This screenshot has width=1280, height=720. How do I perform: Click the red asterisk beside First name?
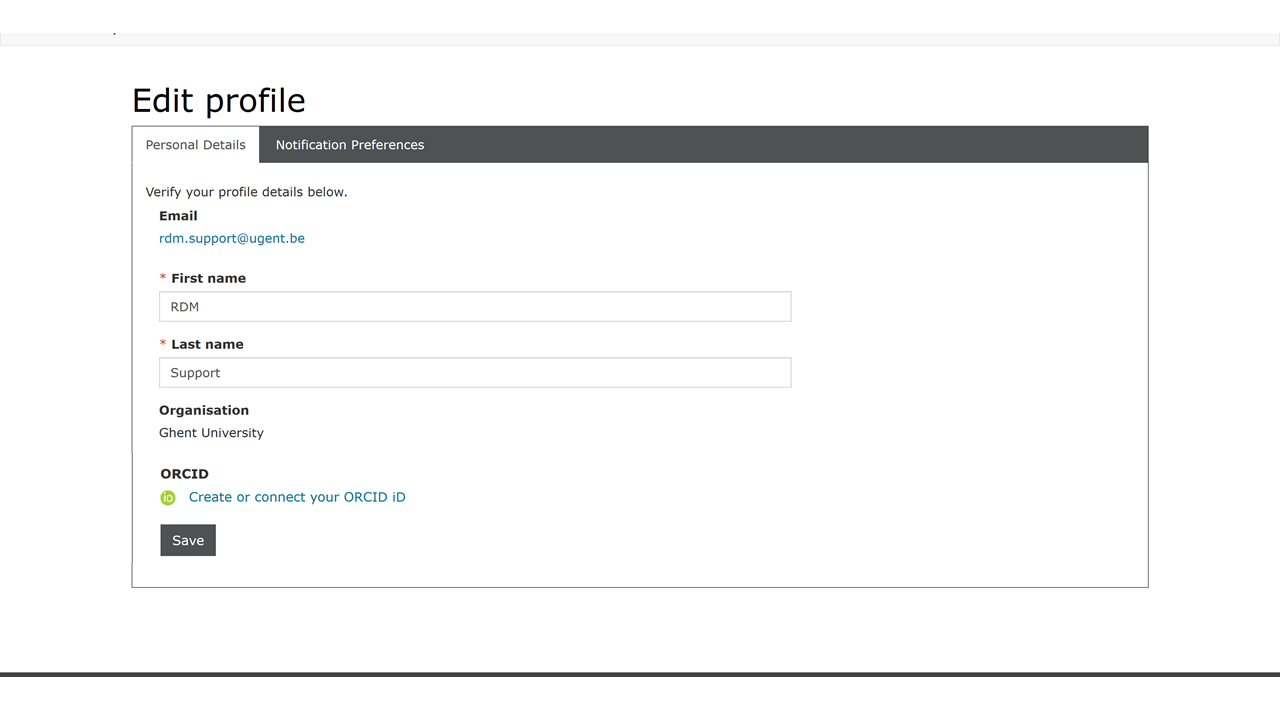click(163, 279)
